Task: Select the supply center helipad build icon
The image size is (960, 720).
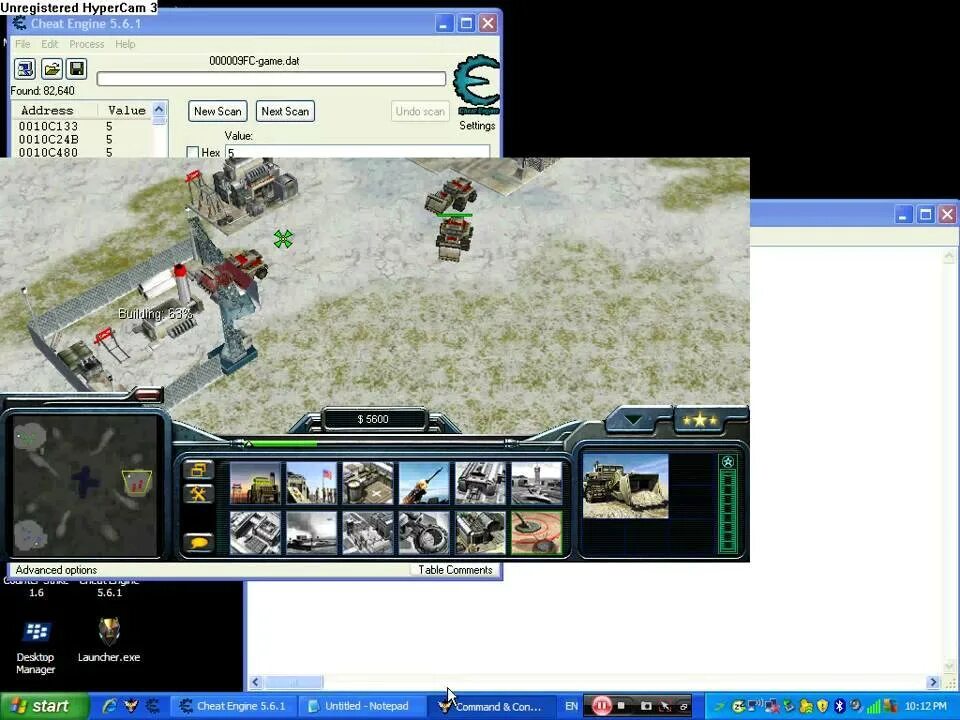Action: (367, 483)
